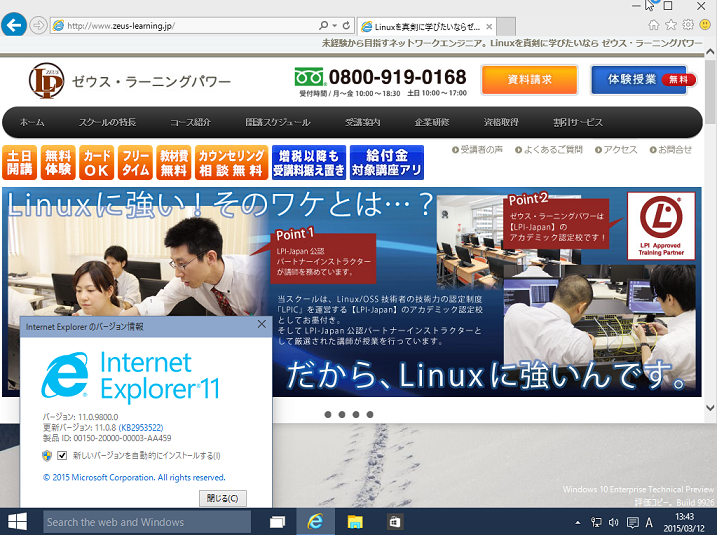Click page scrollbar up arrow

[x=710, y=52]
